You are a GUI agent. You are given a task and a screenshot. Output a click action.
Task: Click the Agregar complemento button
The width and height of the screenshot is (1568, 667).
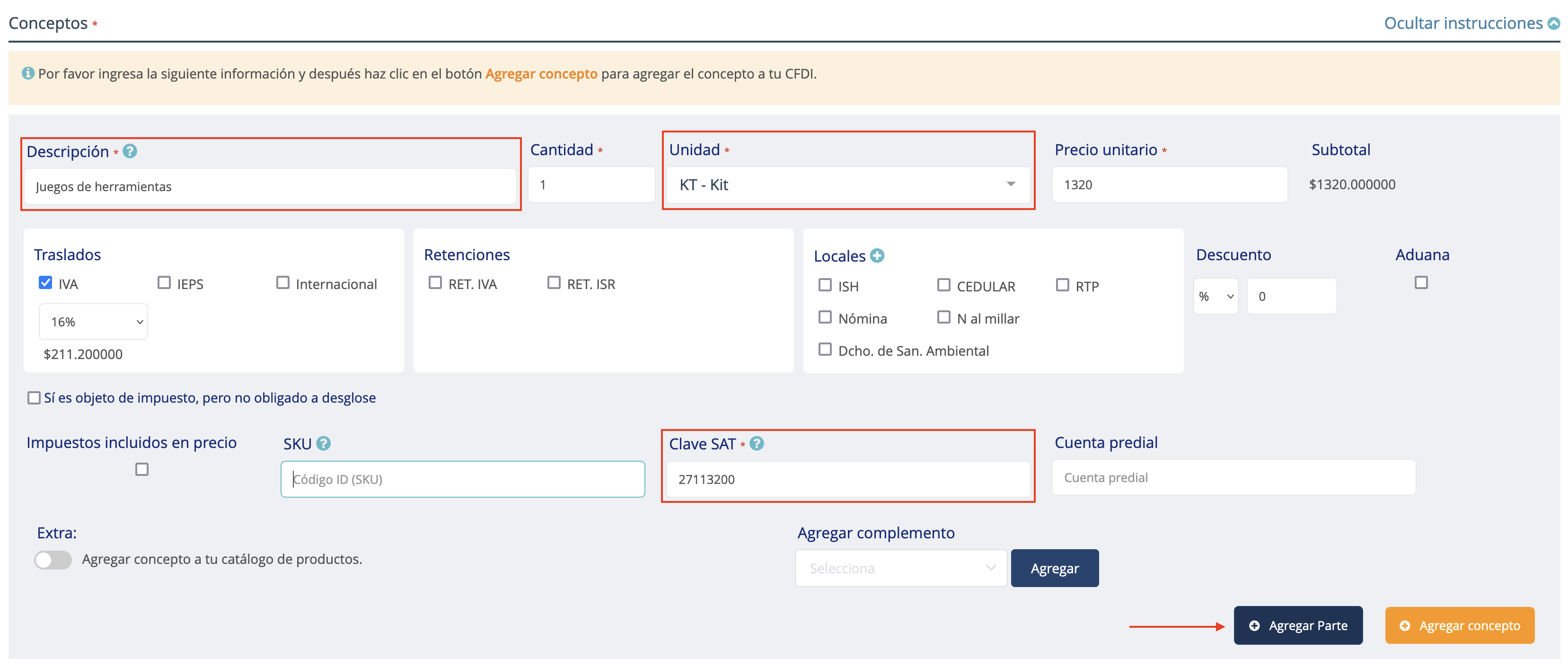coord(1055,569)
